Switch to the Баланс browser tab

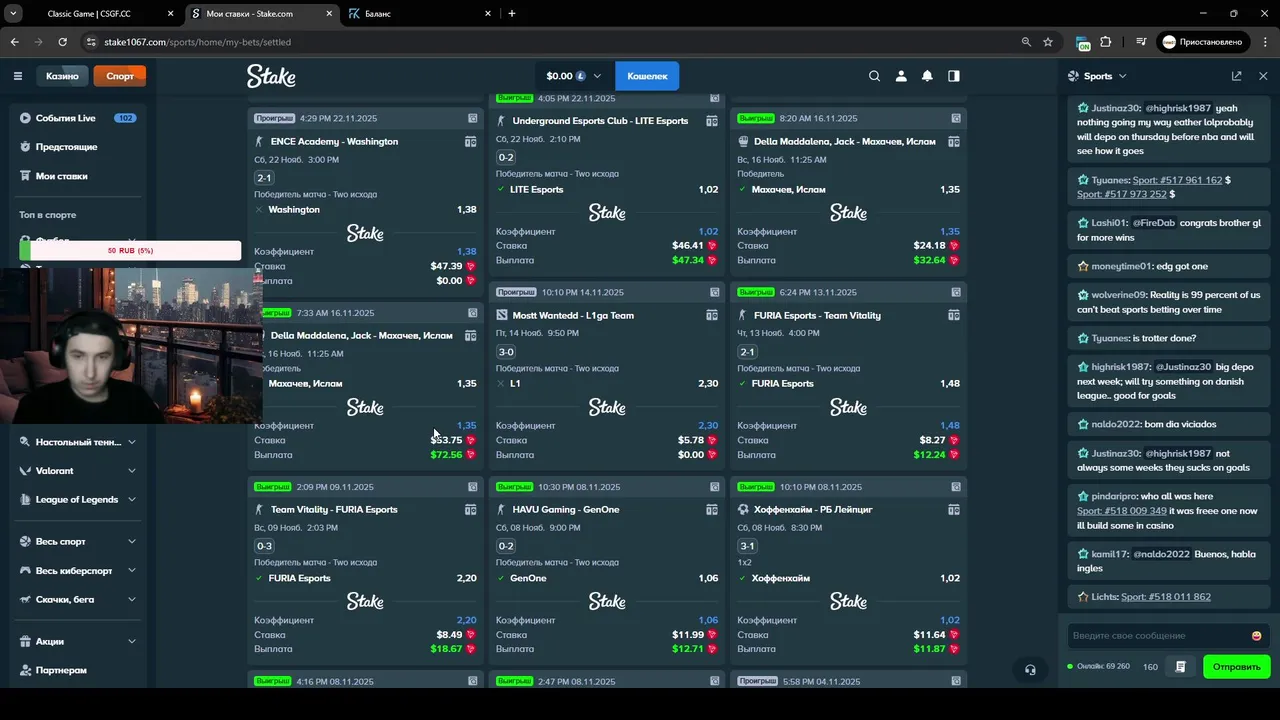(x=420, y=14)
